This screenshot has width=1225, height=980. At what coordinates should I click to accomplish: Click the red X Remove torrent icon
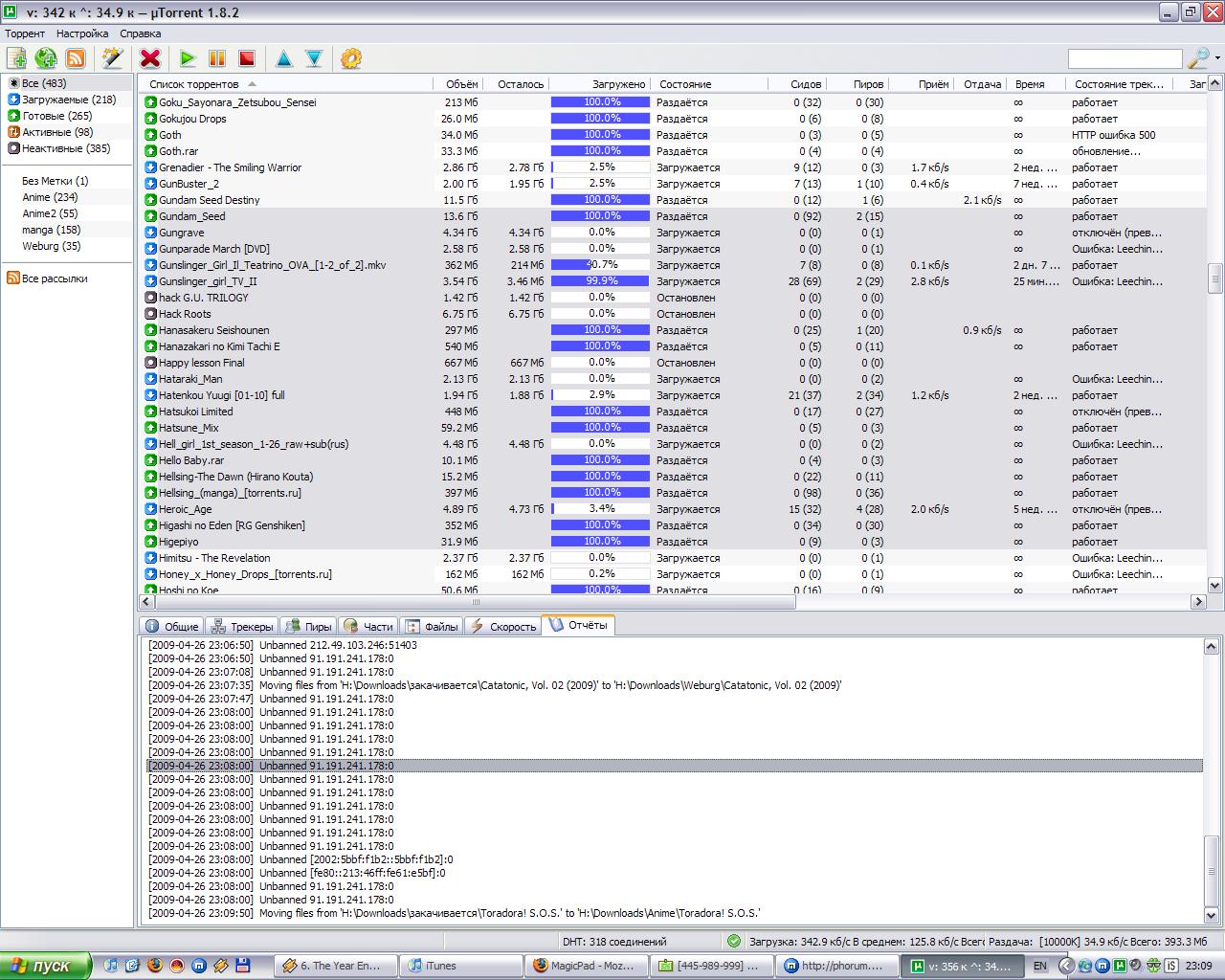tap(150, 58)
